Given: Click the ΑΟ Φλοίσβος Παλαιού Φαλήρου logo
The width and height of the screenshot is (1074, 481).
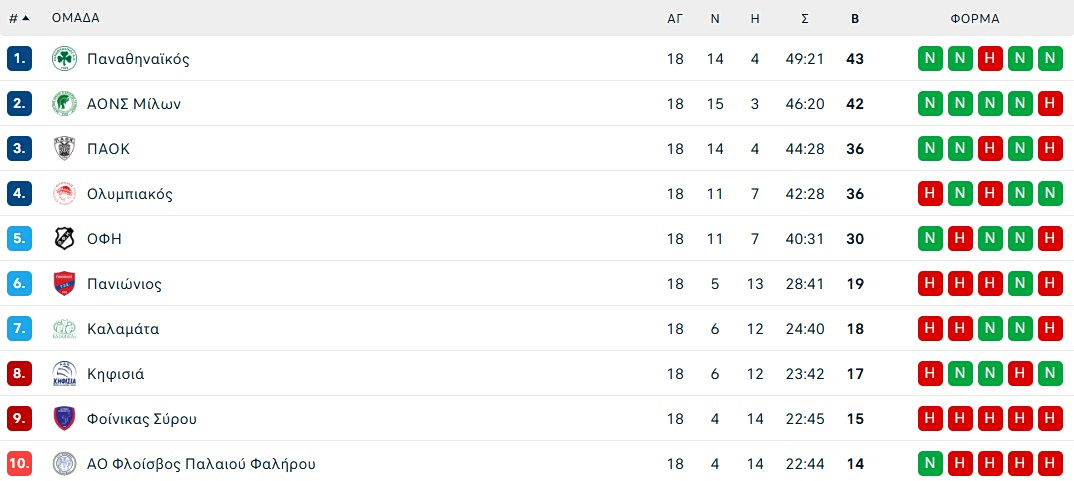Looking at the screenshot, I should (x=64, y=464).
